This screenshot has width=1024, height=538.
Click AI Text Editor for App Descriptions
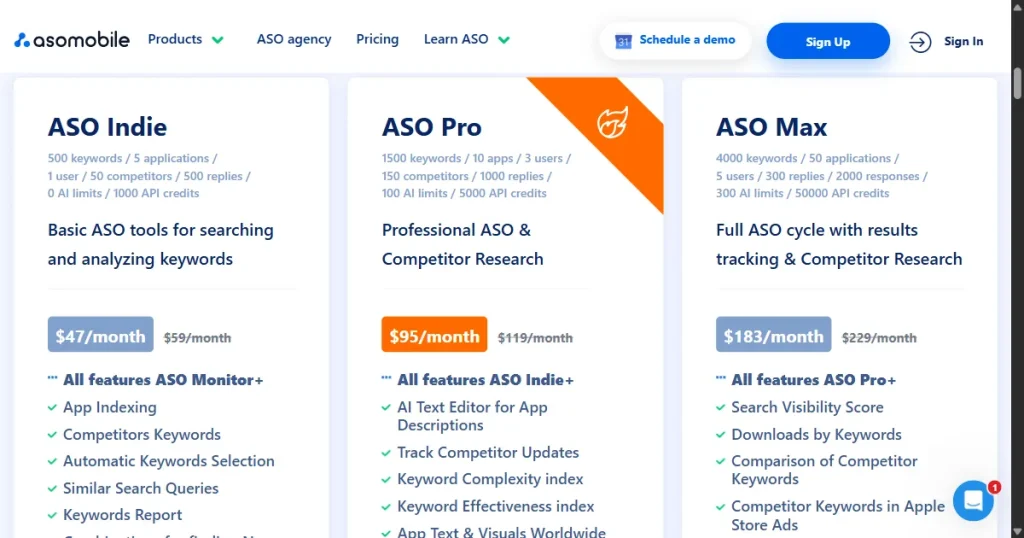pyautogui.click(x=472, y=416)
